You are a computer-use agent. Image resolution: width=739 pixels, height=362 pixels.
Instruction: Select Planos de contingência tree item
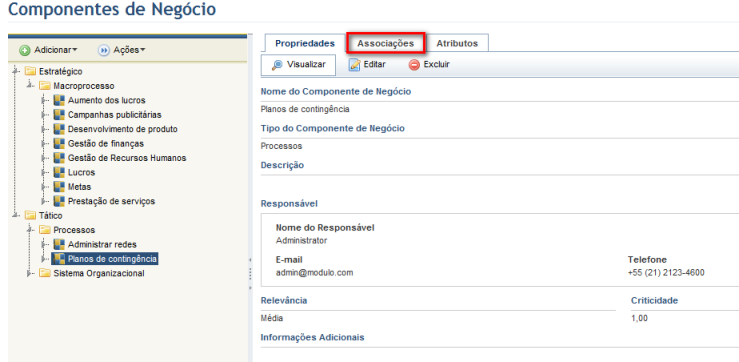click(x=113, y=259)
